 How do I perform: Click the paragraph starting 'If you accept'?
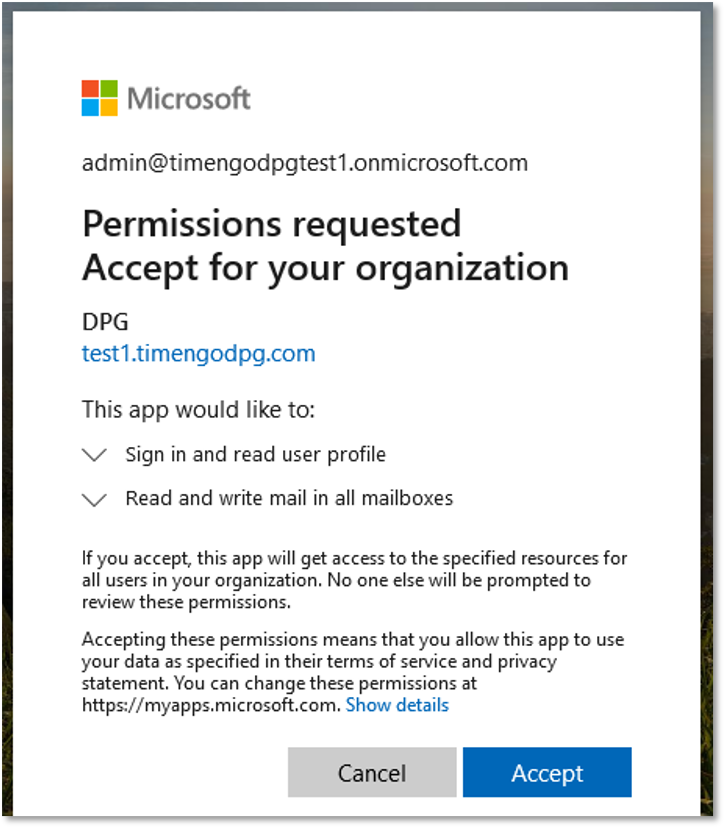coord(354,580)
